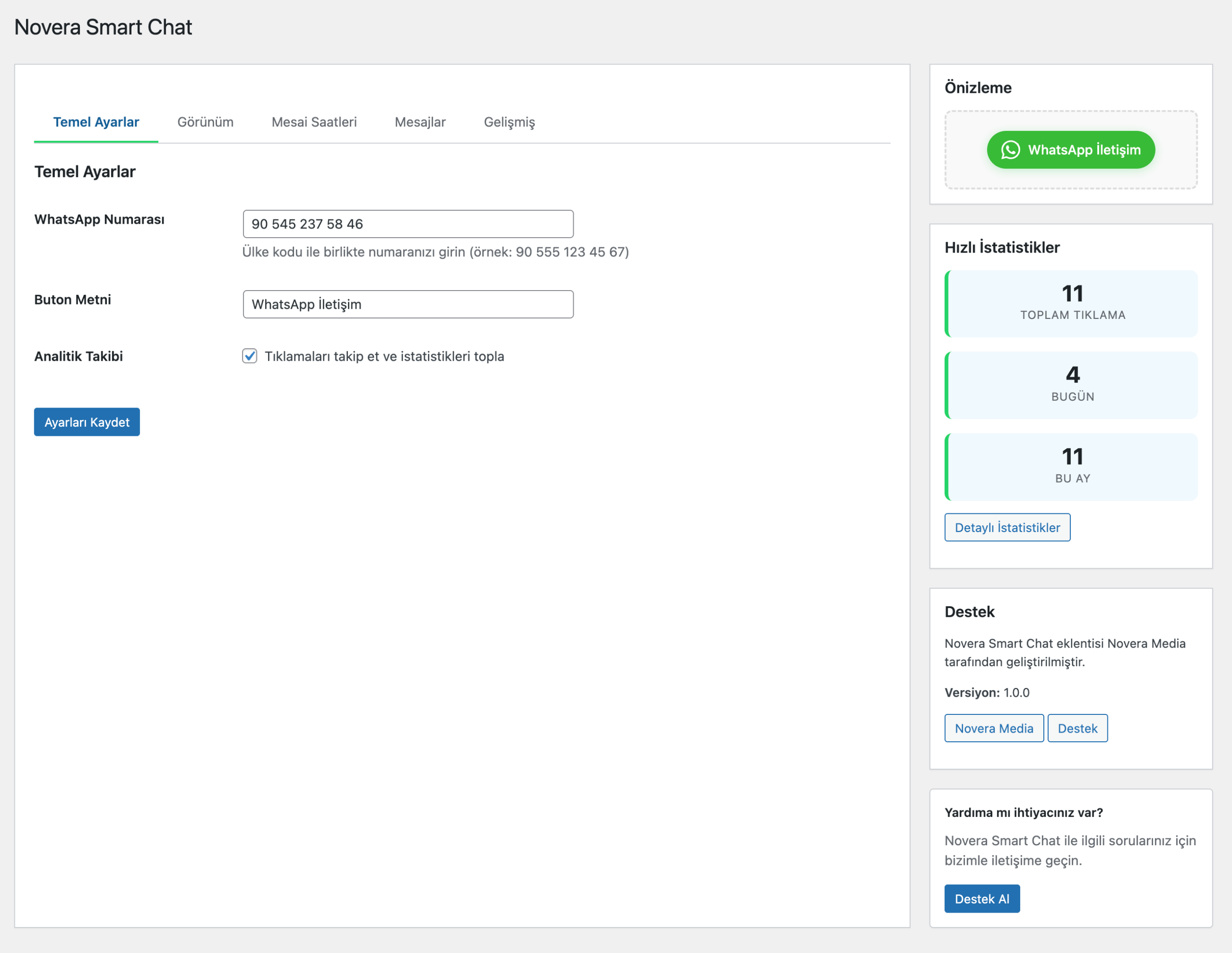Viewport: 1232px width, 953px height.
Task: Click the Novera Media button
Action: (x=993, y=728)
